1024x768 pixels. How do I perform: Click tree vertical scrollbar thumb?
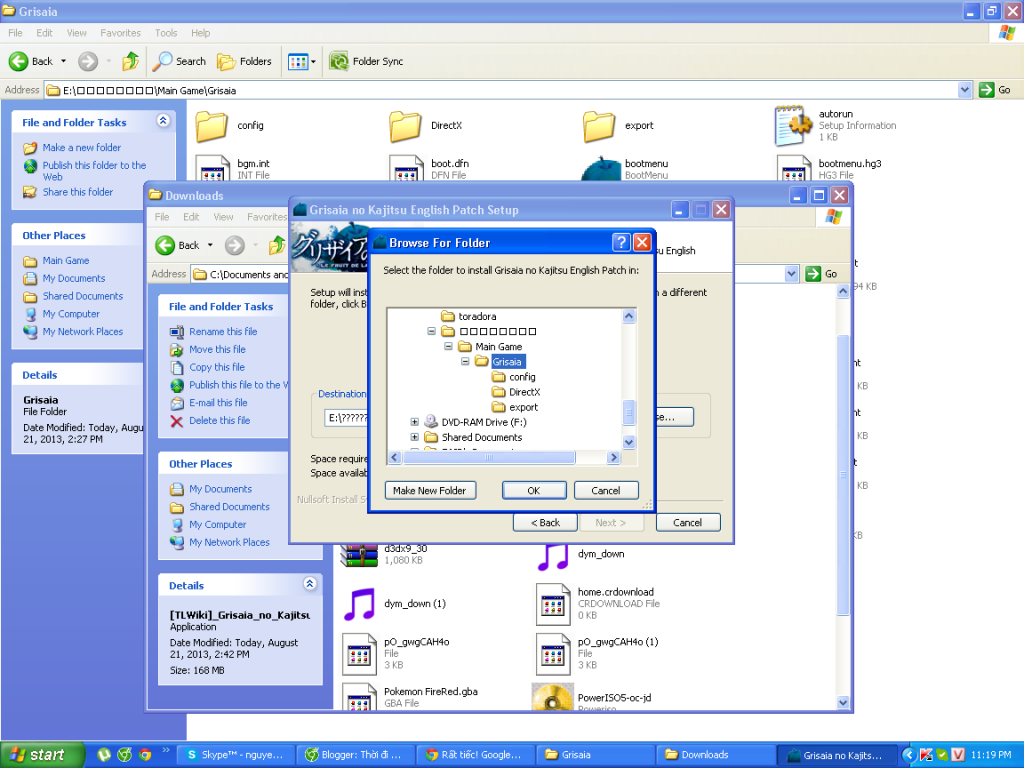tap(629, 412)
